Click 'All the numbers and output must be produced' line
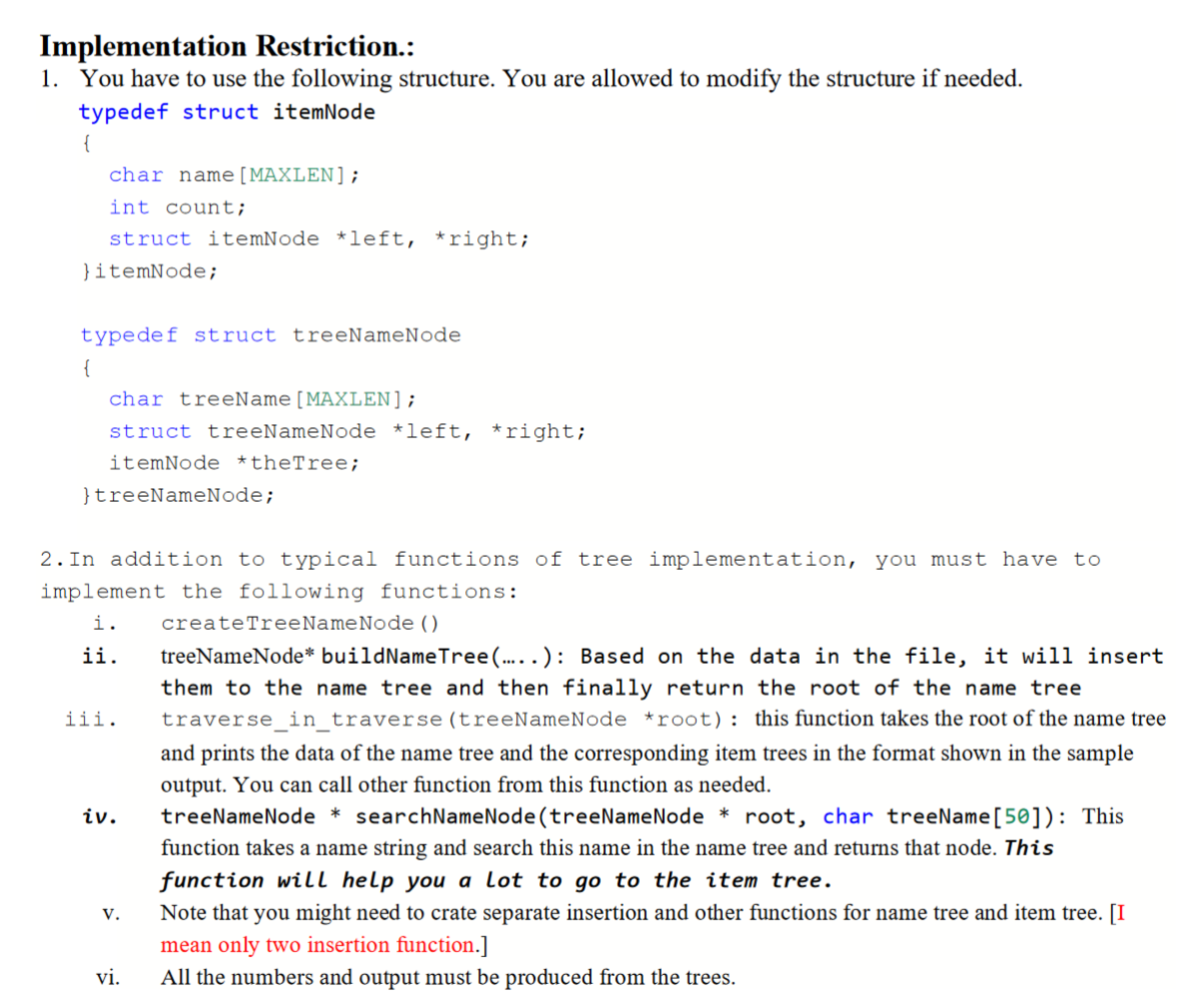Viewport: 1204px width, 997px height. 448,977
